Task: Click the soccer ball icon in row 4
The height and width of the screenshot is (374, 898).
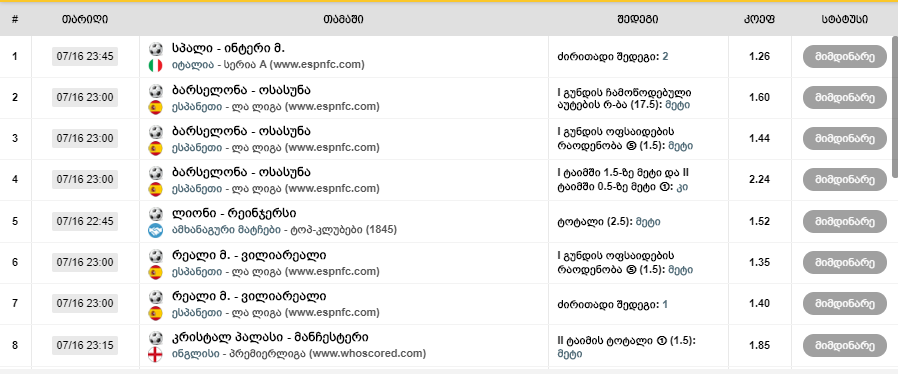Action: (x=155, y=172)
